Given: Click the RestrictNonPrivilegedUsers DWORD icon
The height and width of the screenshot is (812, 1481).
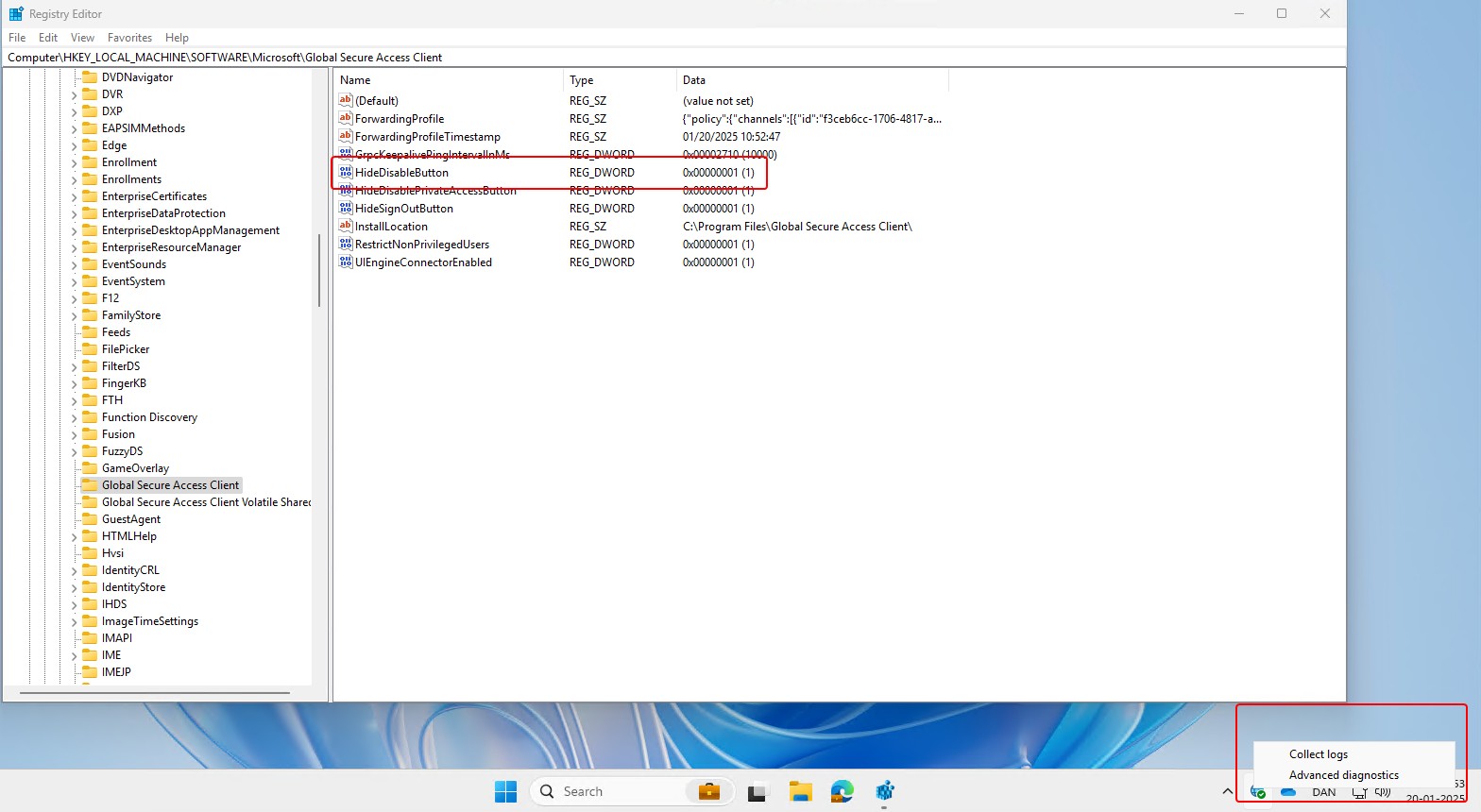Looking at the screenshot, I should point(346,245).
